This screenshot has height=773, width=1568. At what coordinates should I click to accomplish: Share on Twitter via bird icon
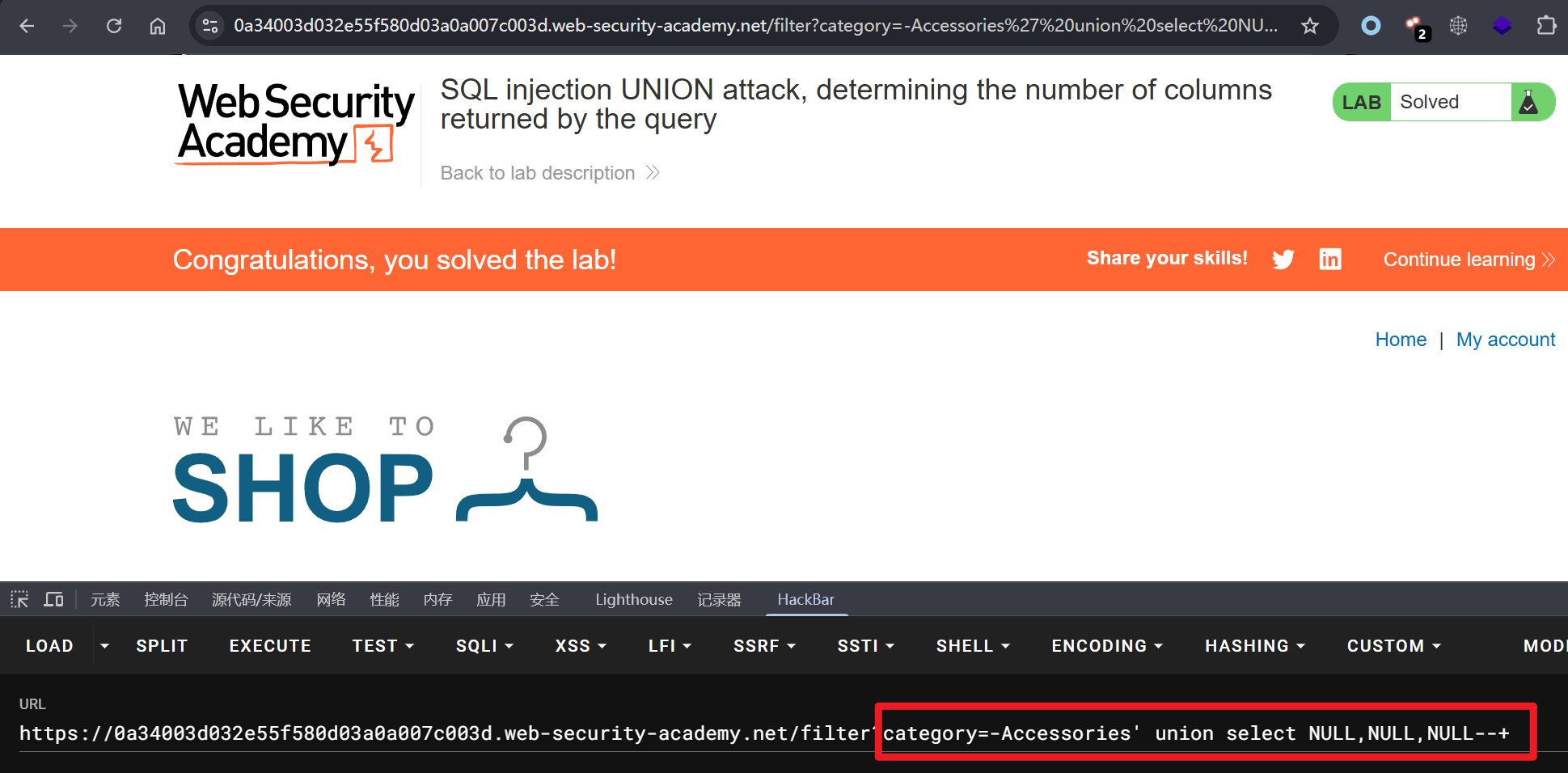[1283, 259]
